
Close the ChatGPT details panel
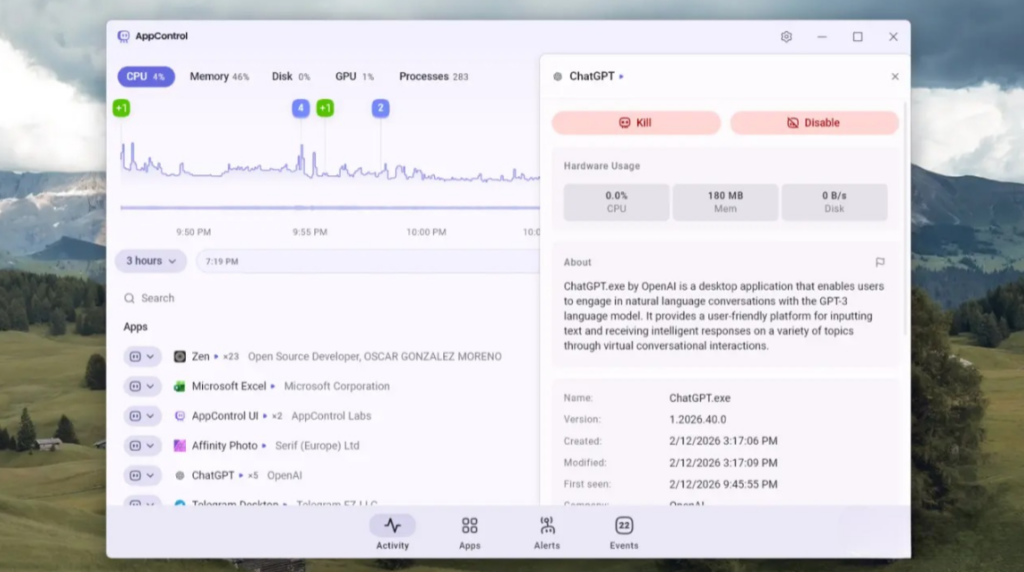coord(895,76)
